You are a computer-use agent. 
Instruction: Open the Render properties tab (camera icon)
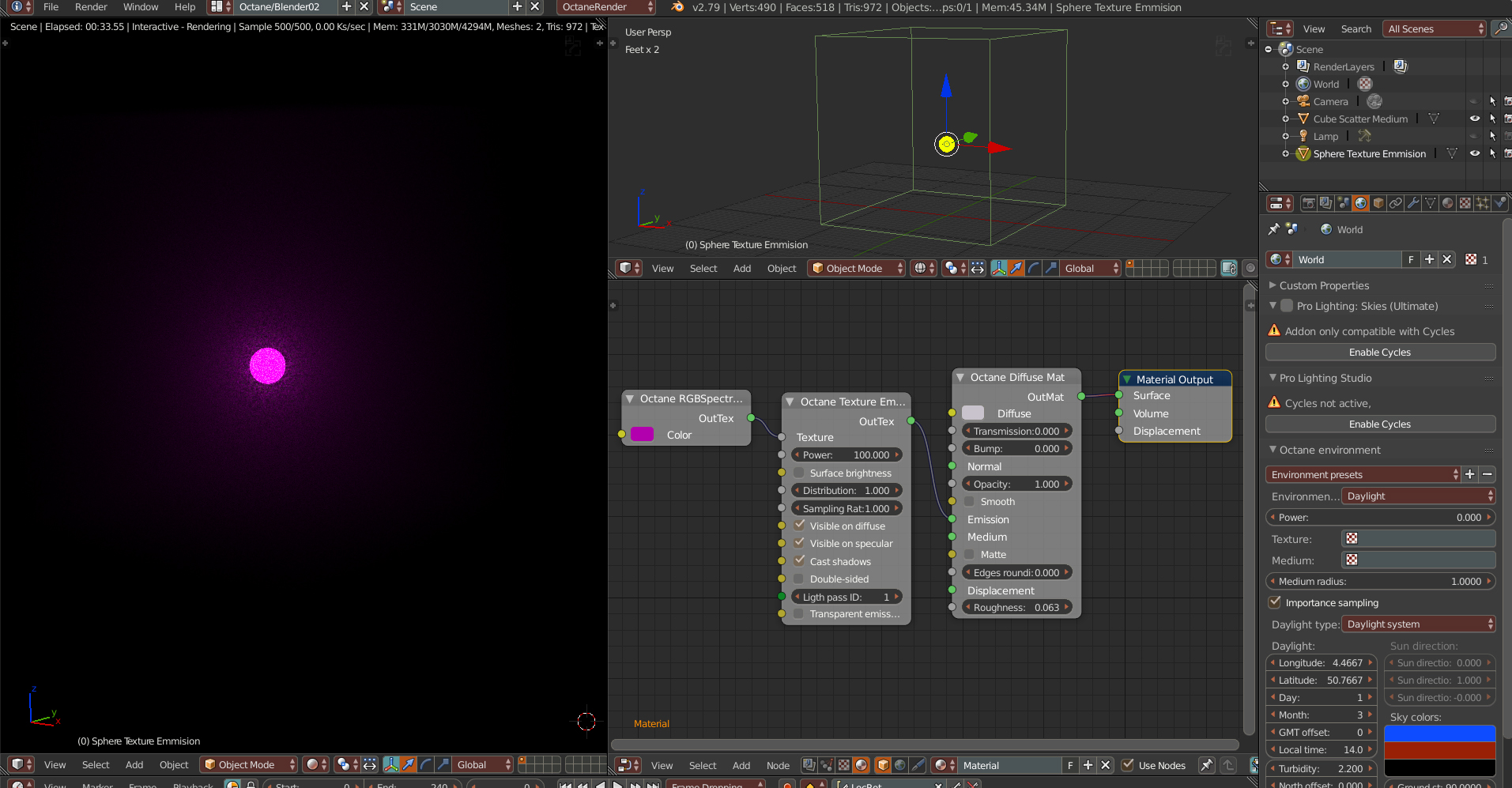tap(1309, 203)
